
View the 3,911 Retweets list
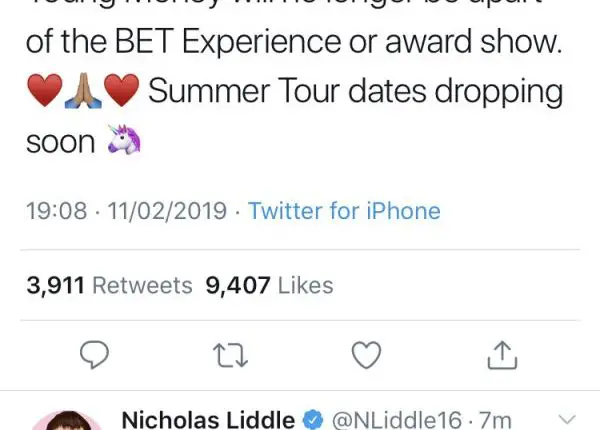109,286
